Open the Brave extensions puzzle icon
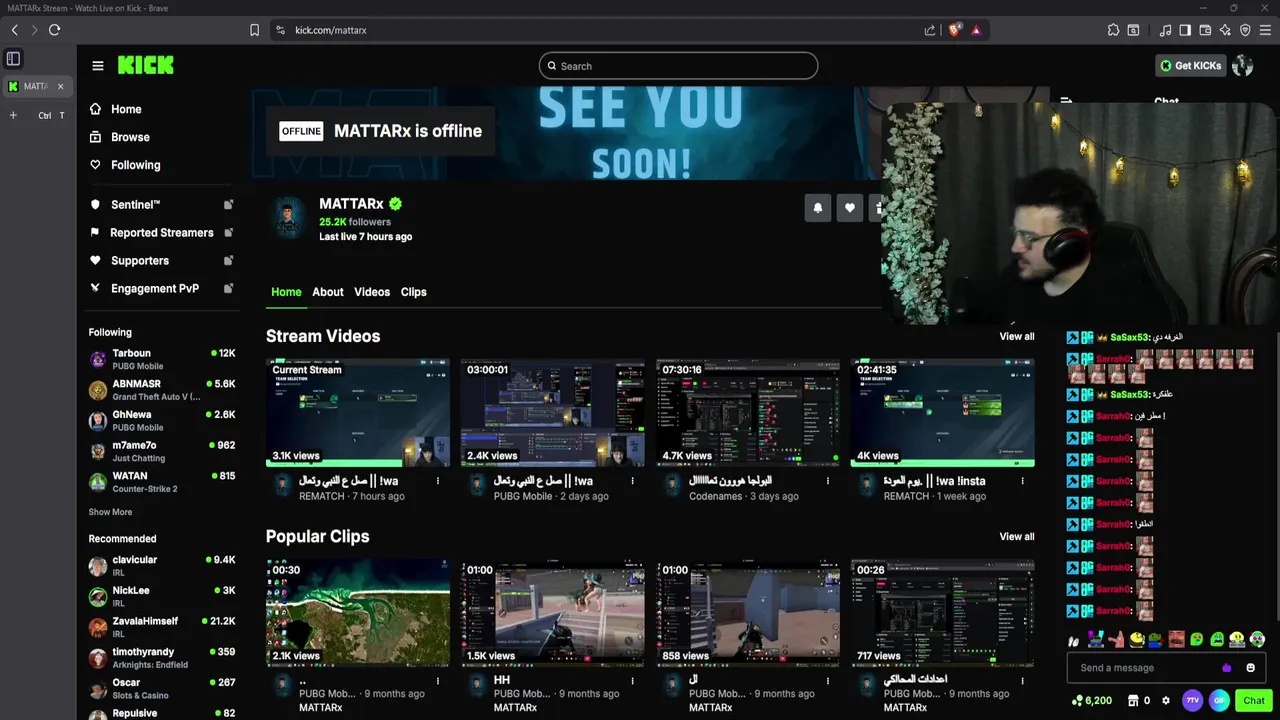1280x720 pixels. 1113,30
